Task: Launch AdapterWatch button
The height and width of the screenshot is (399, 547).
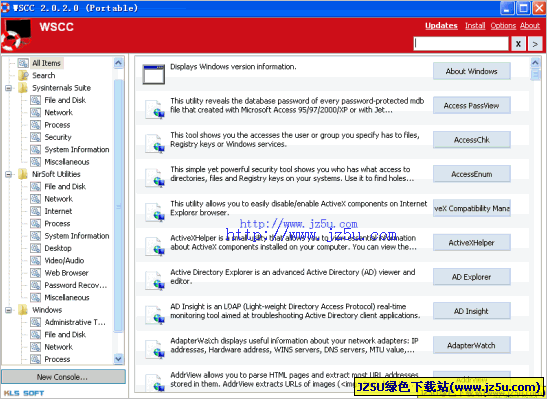Action: [x=472, y=345]
